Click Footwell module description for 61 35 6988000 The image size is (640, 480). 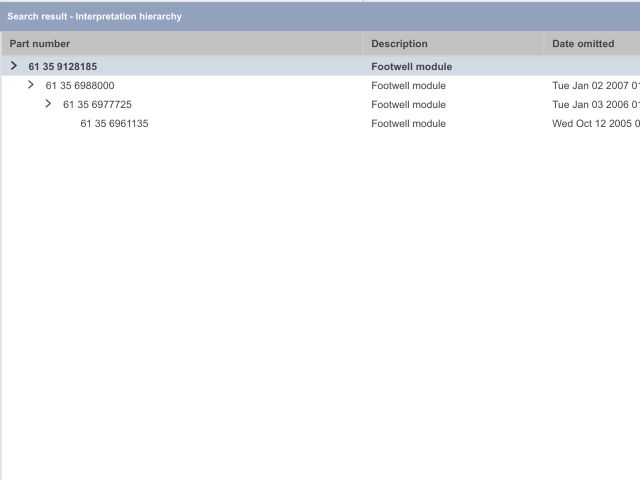coord(408,86)
